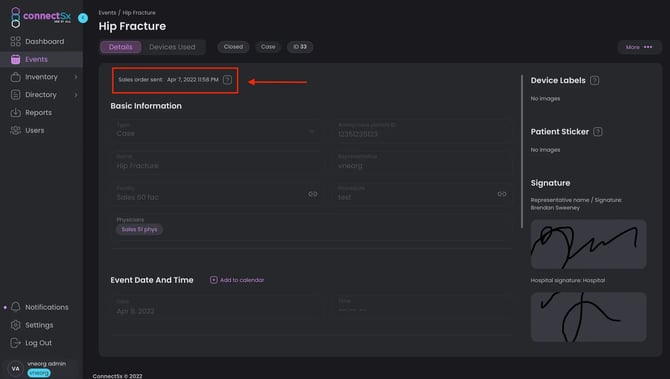Image resolution: width=670 pixels, height=379 pixels.
Task: Click the Anonymous patient ID field
Action: (422, 130)
